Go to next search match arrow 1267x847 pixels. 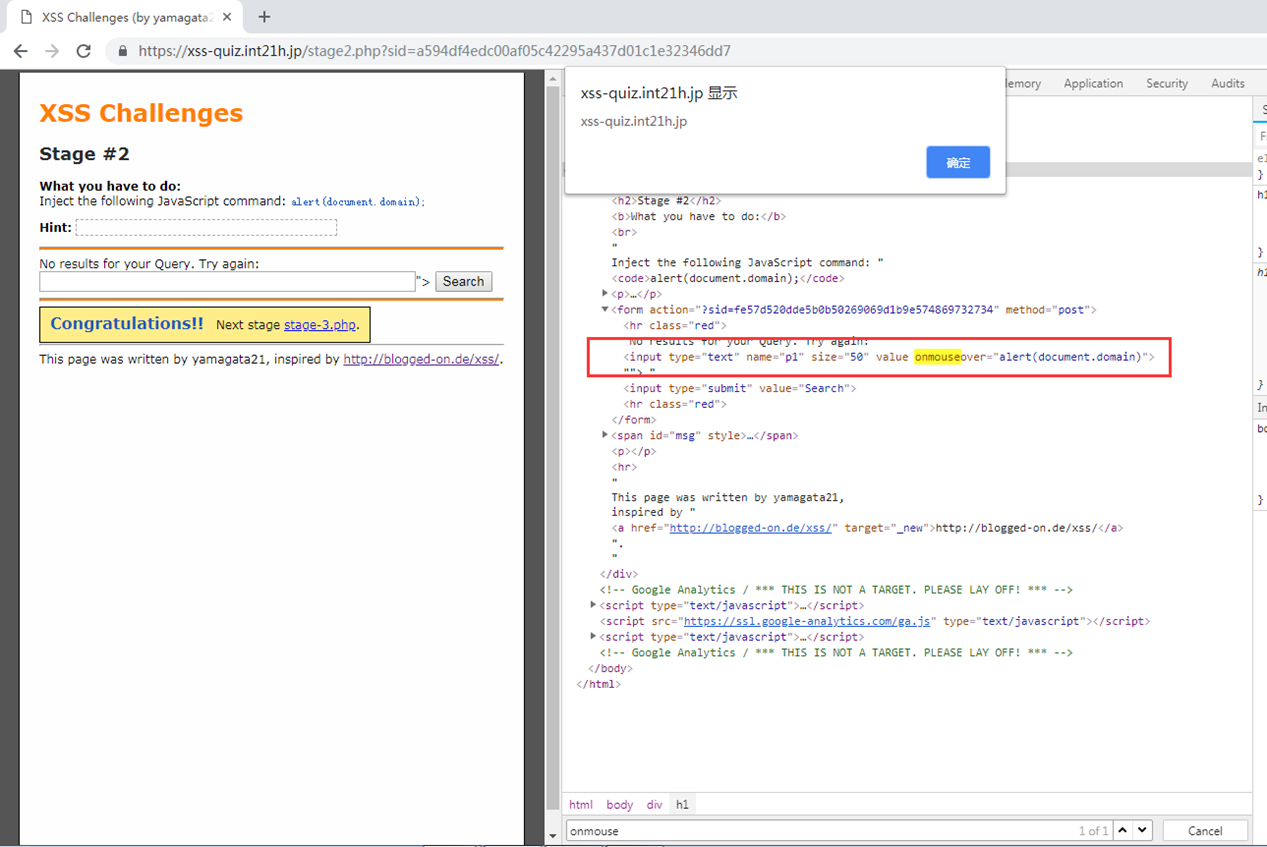(1143, 830)
